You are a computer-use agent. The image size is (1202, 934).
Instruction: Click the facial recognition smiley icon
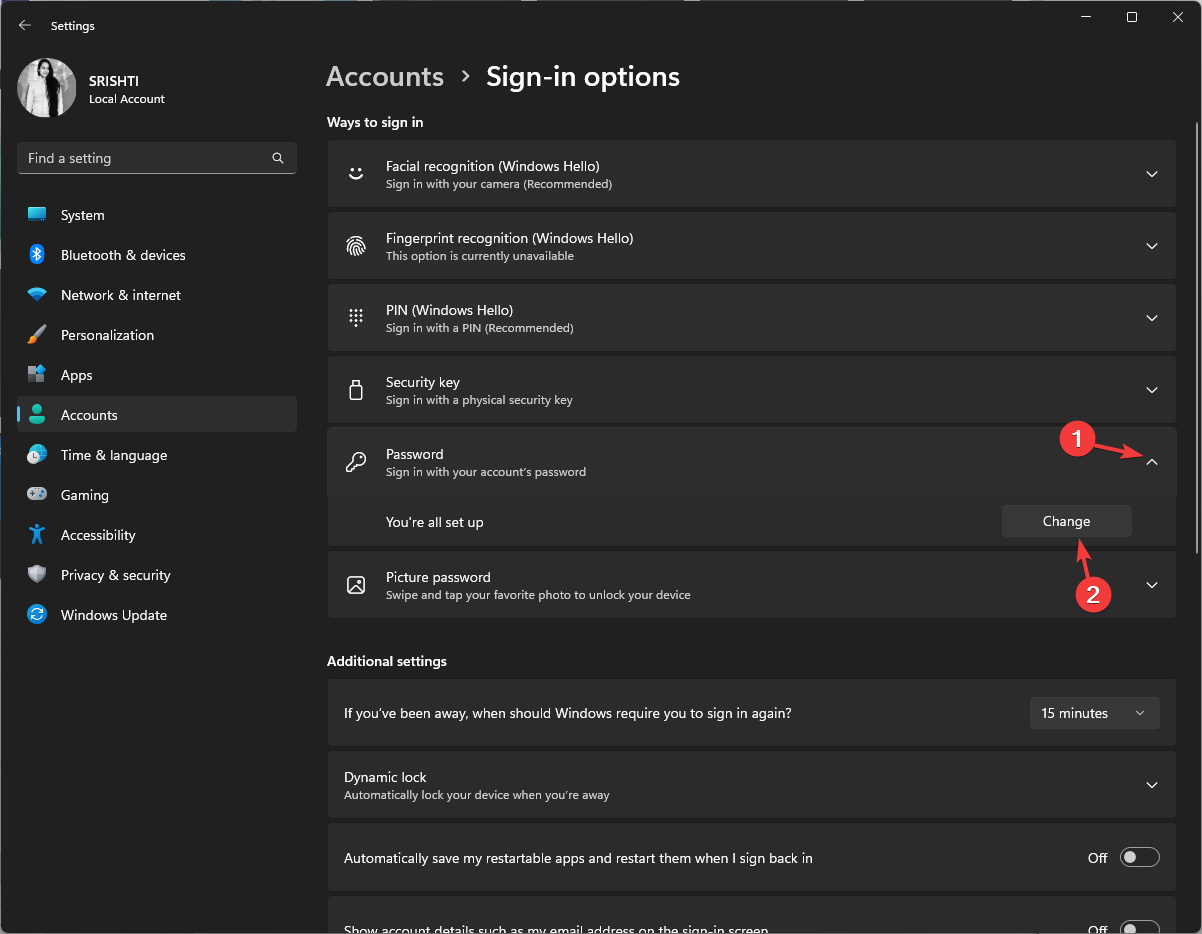pos(356,174)
